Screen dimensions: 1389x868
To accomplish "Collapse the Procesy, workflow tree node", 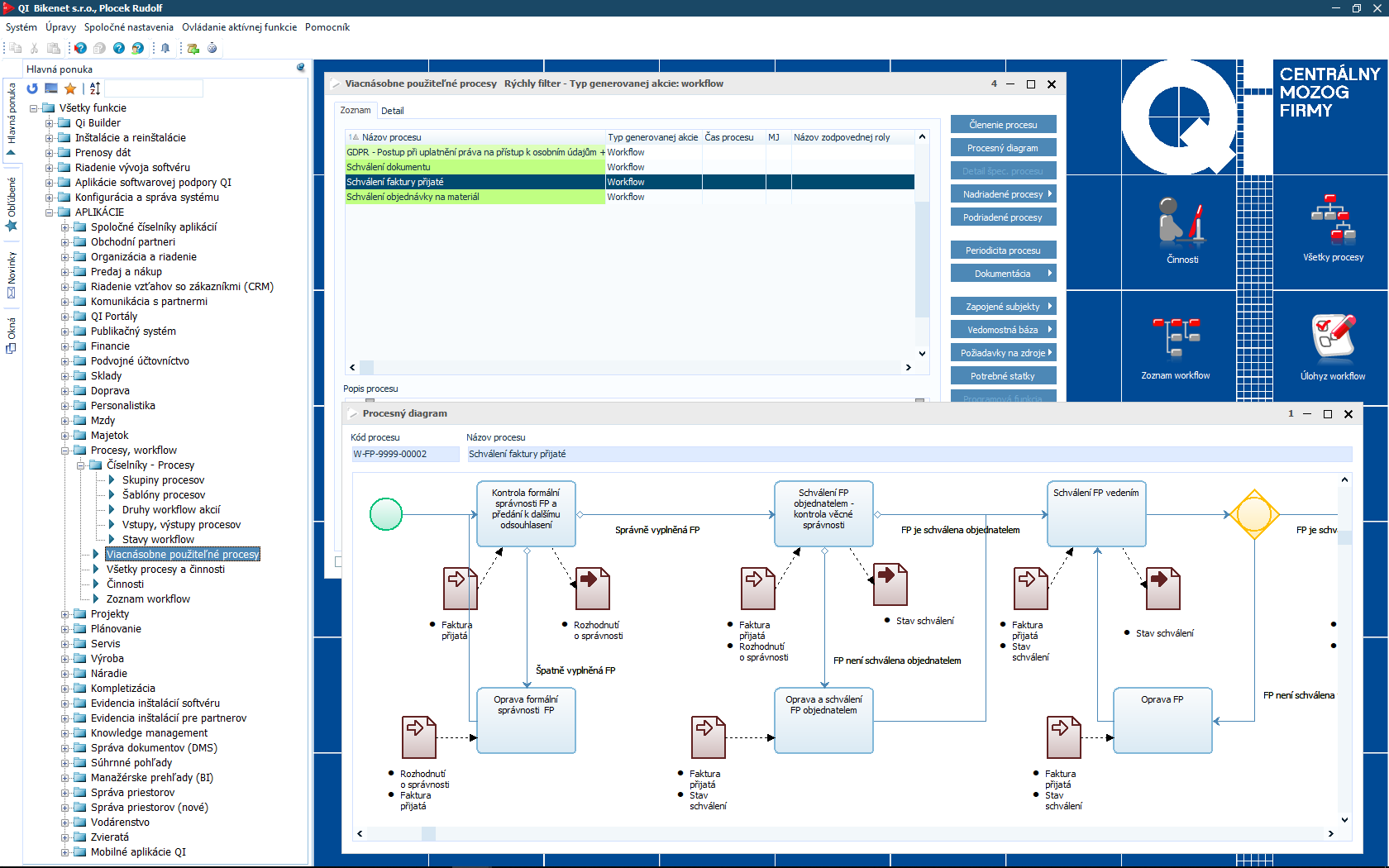I will pos(65,451).
